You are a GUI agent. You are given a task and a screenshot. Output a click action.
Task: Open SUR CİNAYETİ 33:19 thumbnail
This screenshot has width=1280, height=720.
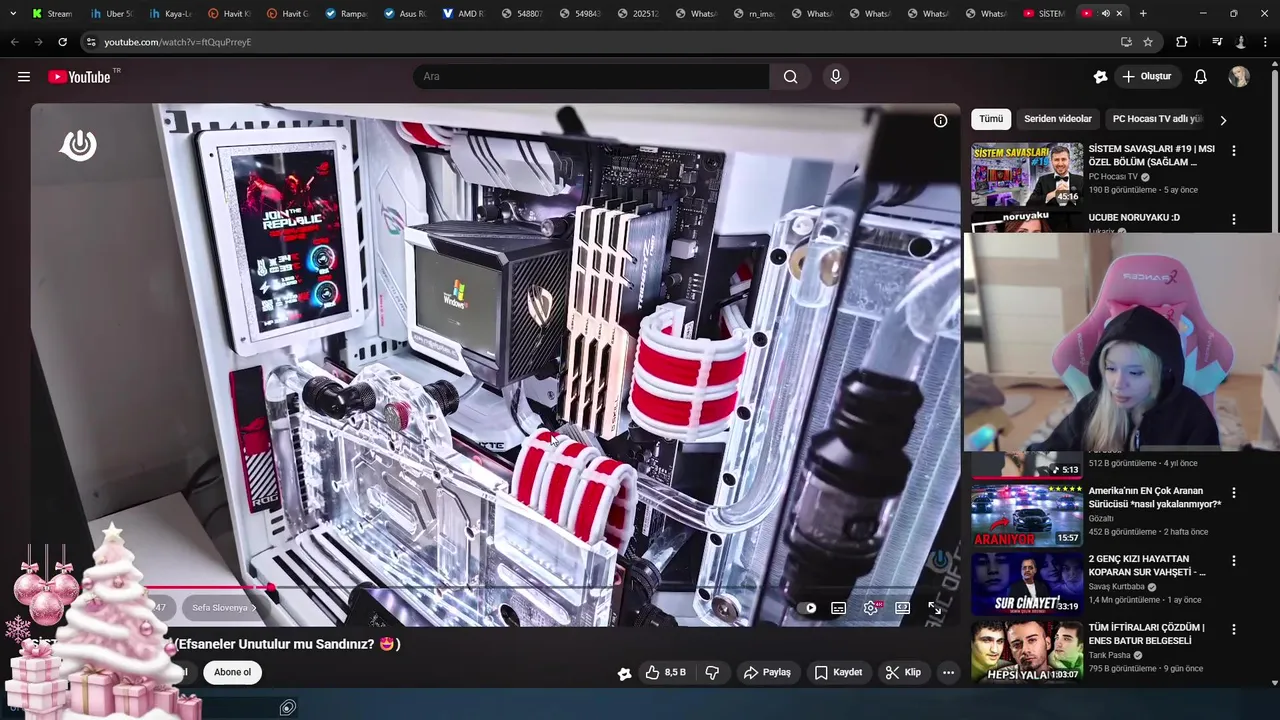(1027, 583)
